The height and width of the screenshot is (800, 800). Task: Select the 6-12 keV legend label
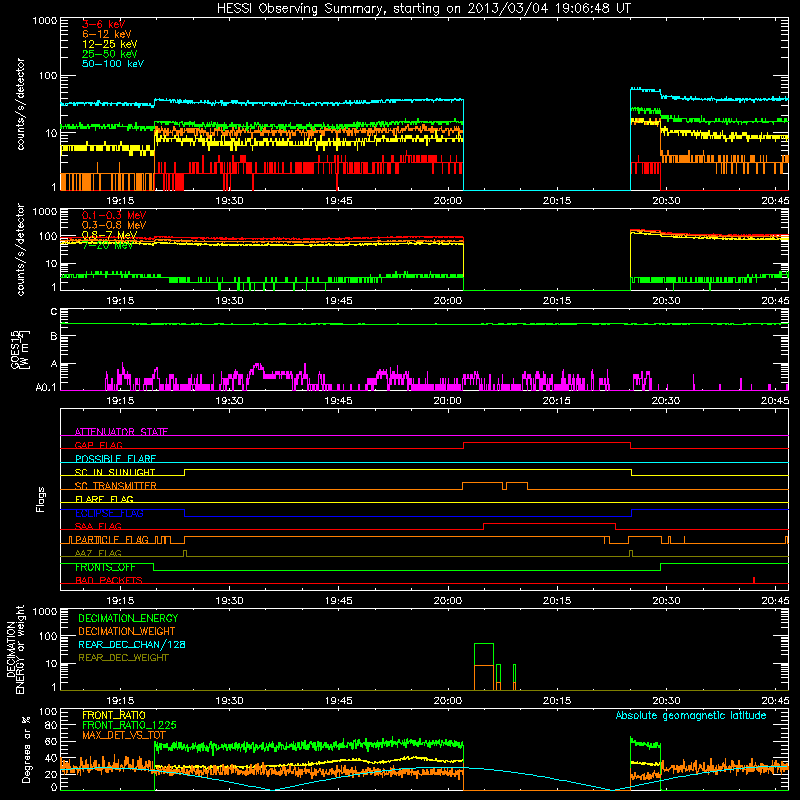point(107,34)
